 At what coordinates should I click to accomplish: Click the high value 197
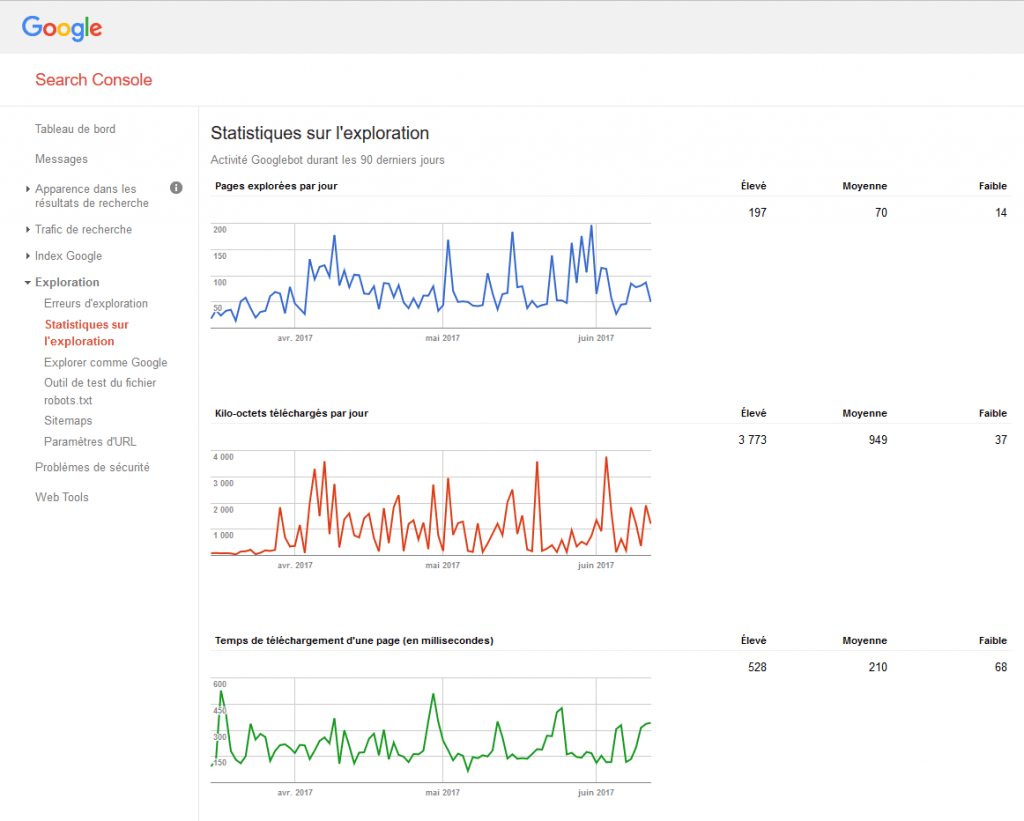click(758, 213)
